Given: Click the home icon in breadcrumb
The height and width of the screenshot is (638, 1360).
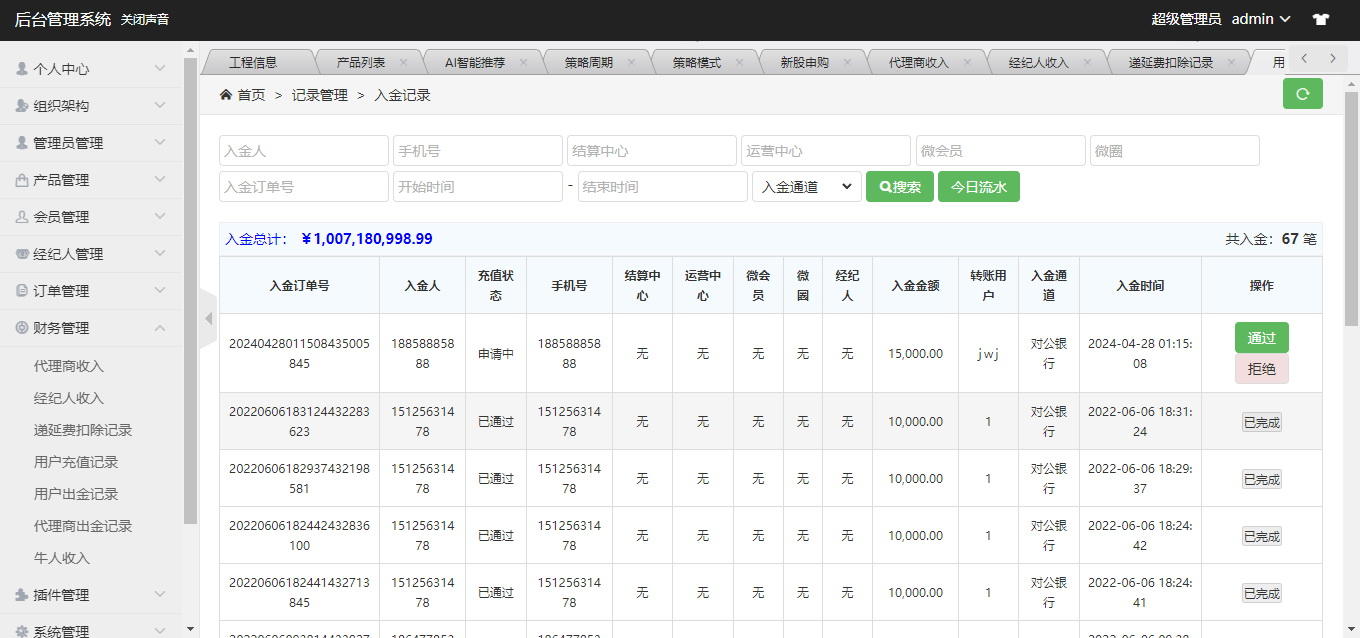Looking at the screenshot, I should pos(226,95).
